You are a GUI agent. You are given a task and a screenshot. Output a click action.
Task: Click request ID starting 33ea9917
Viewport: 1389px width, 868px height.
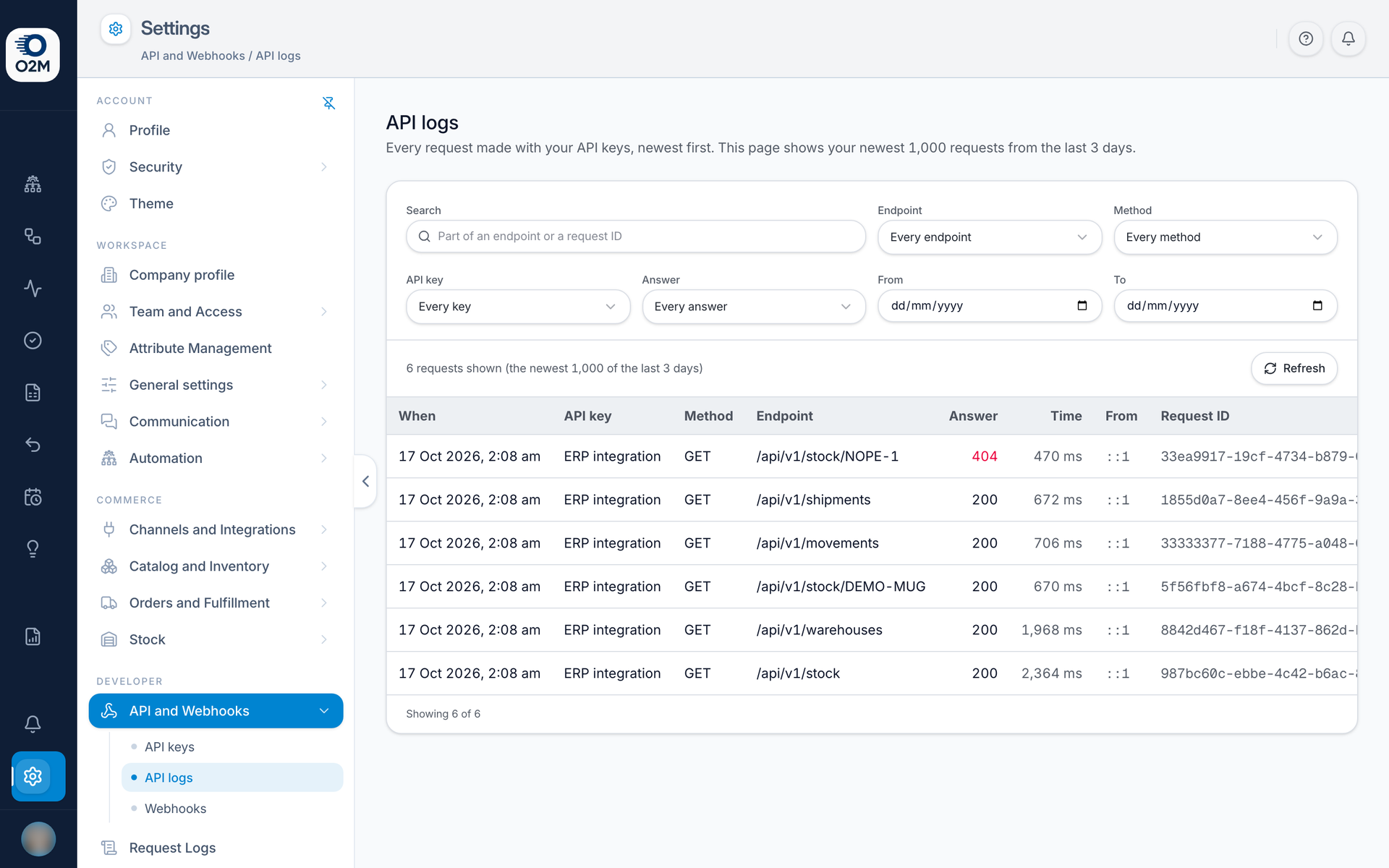[x=1259, y=456]
